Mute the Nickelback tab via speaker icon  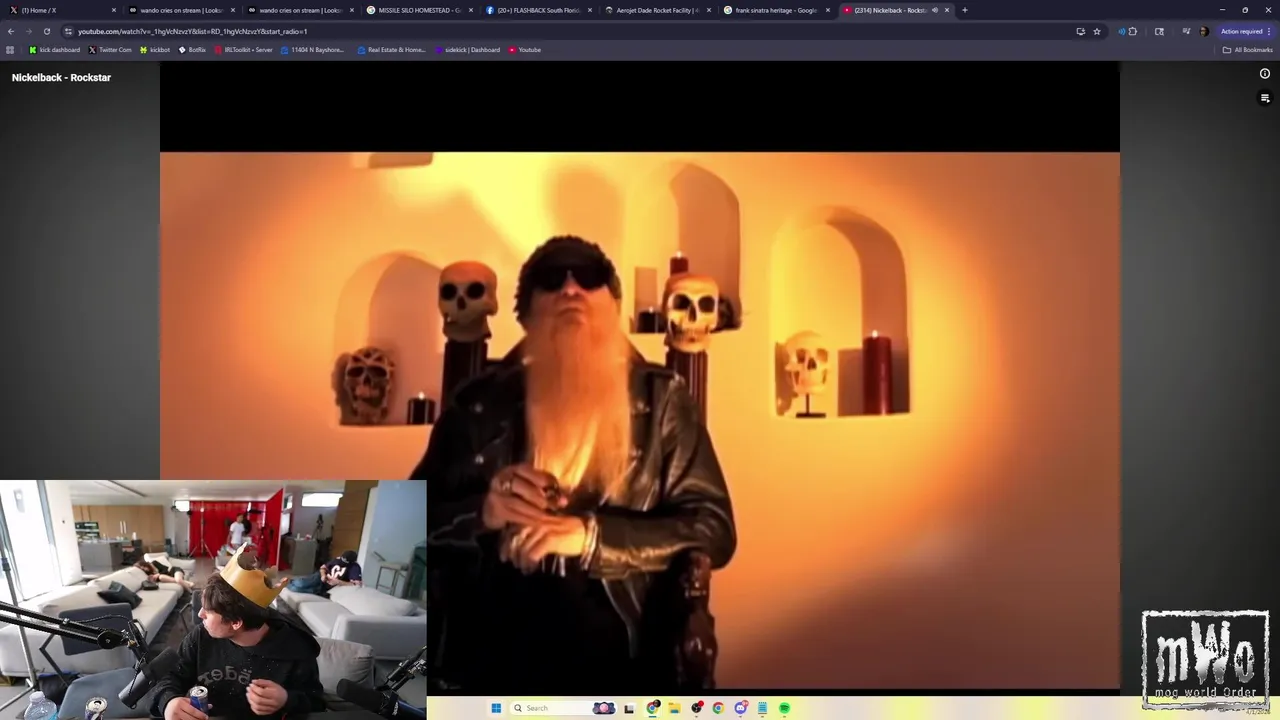[x=935, y=10]
